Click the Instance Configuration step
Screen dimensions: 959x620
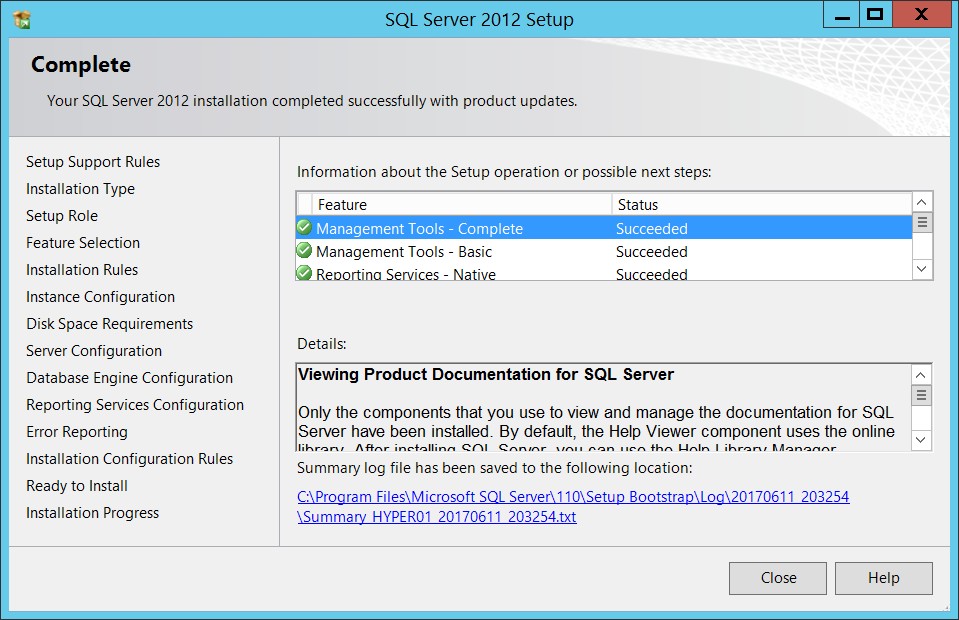click(100, 297)
